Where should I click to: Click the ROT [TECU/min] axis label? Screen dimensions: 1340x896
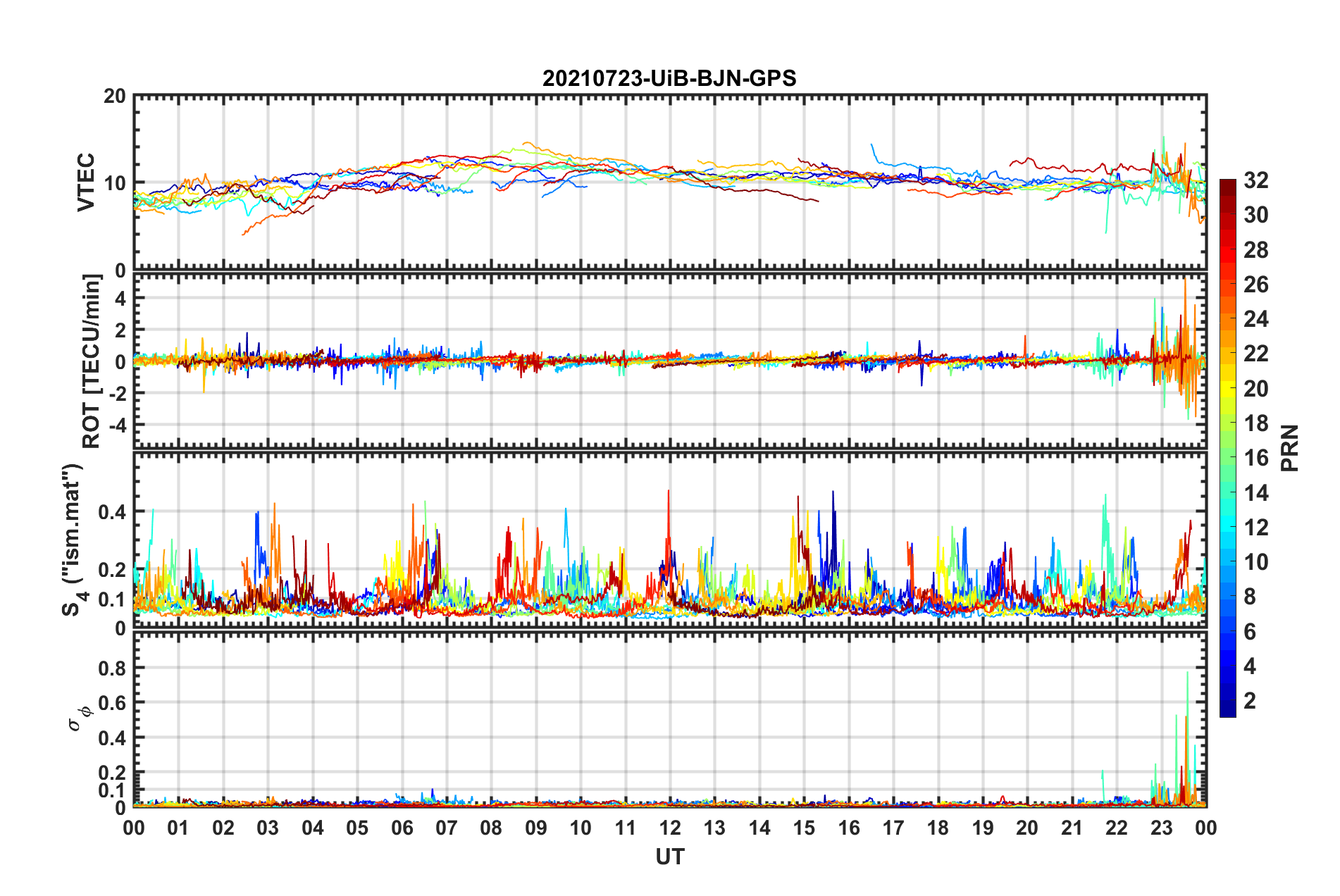[91, 361]
